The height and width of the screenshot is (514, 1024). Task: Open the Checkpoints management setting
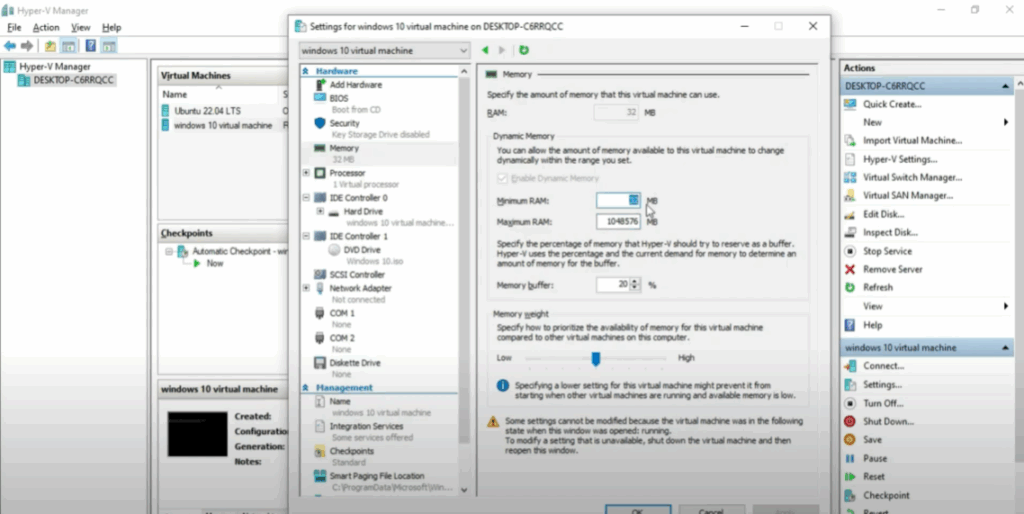click(351, 451)
